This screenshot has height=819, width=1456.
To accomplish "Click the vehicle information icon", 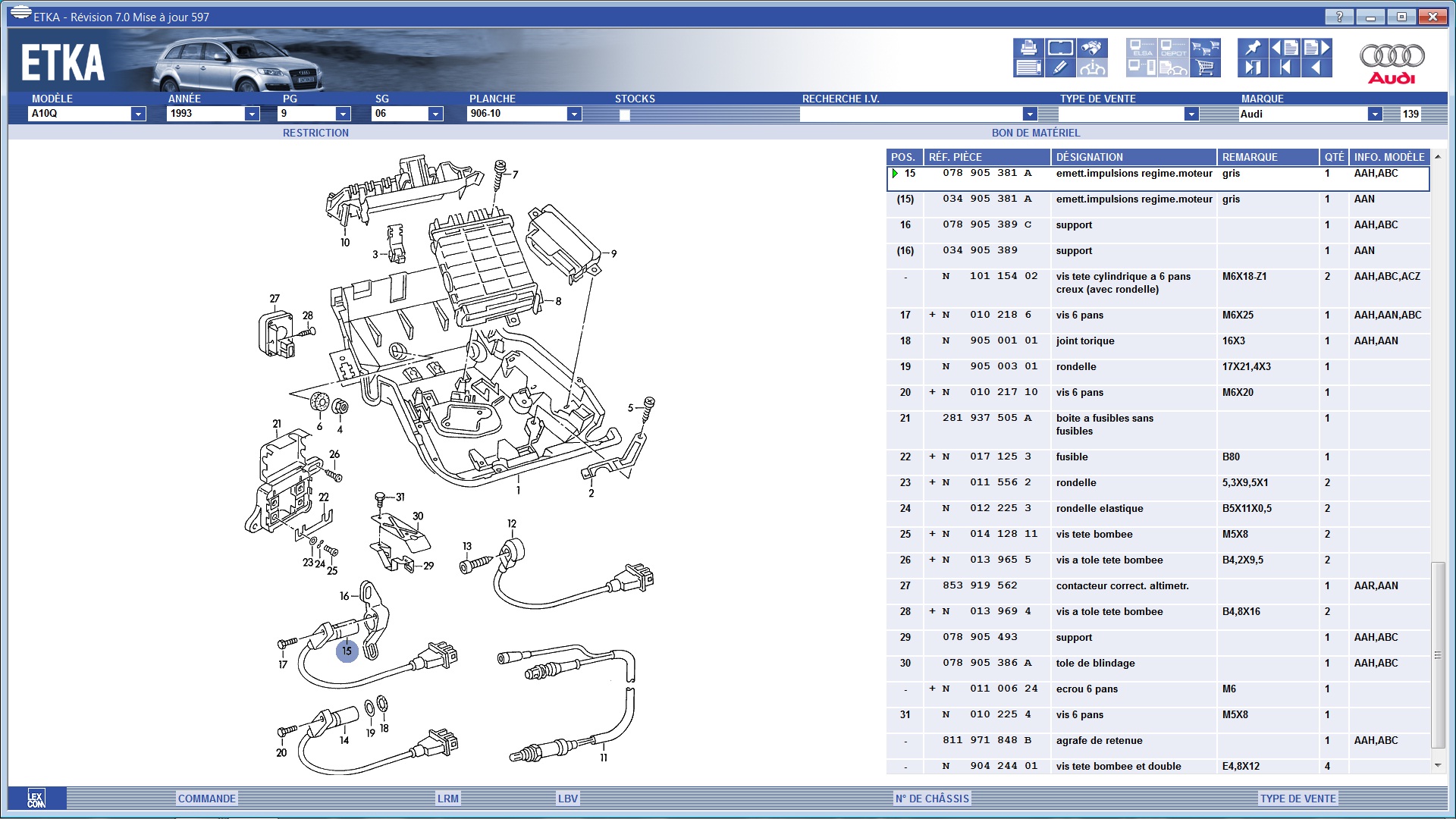I will (1092, 67).
